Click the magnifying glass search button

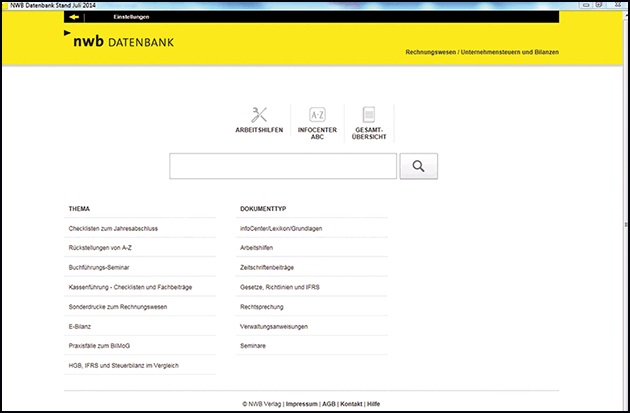[x=419, y=166]
